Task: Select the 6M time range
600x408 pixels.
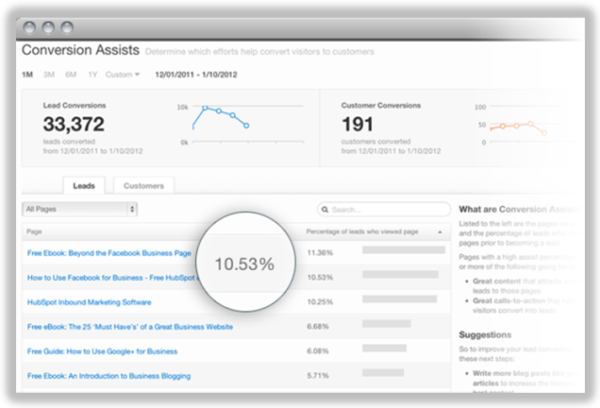Action: [x=71, y=74]
